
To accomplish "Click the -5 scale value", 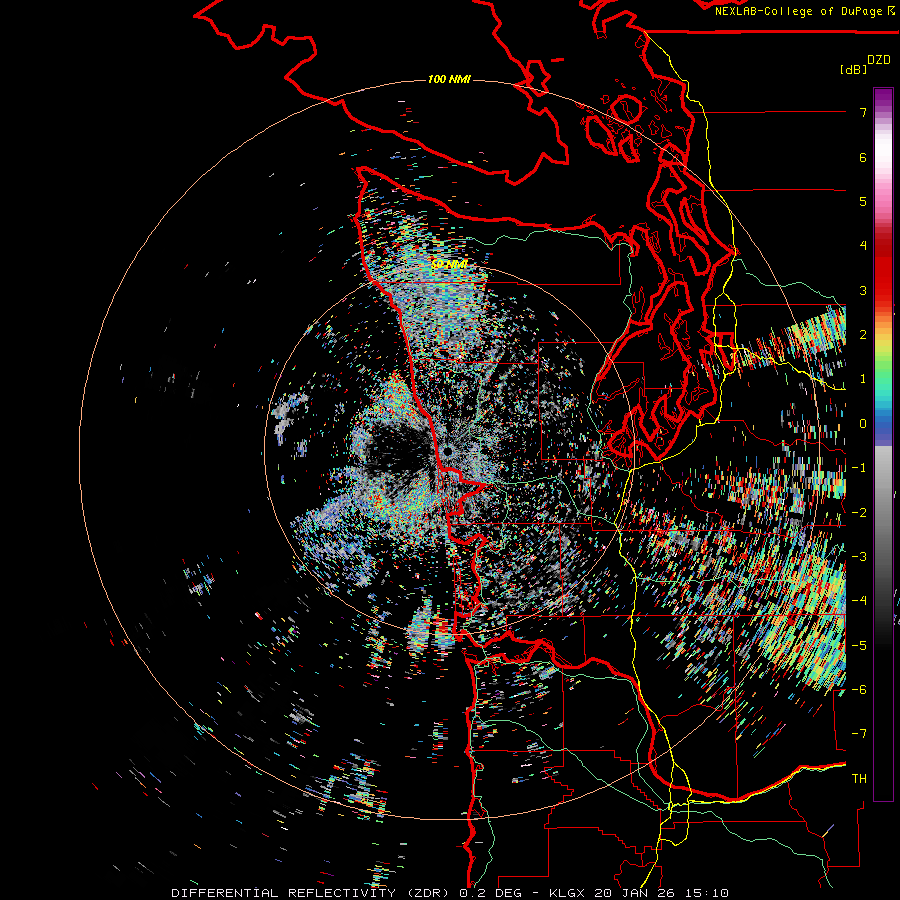I will [x=859, y=646].
